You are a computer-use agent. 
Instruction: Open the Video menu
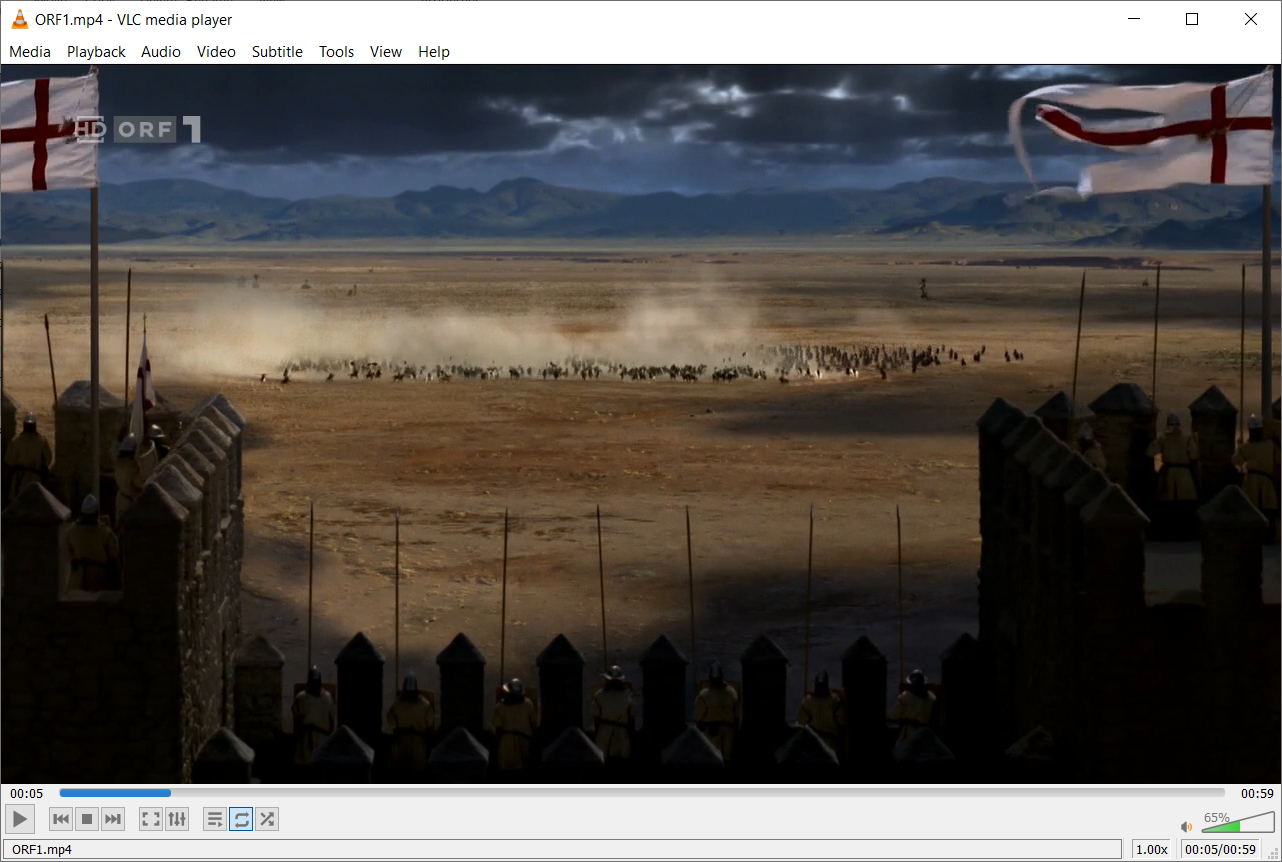click(x=216, y=52)
